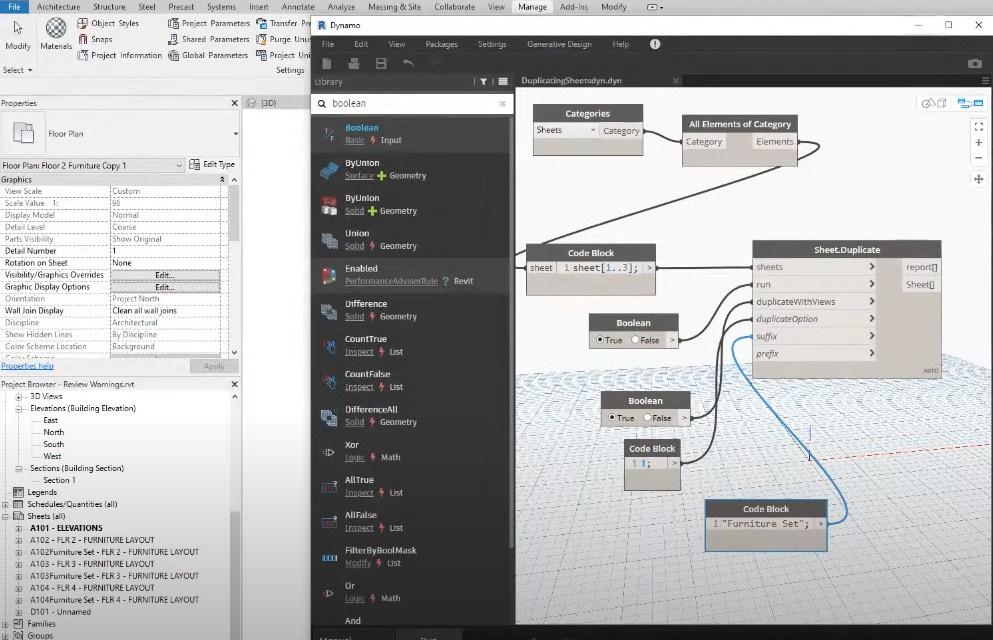993x640 pixels.
Task: Click the Open file icon in Dynamo toolbar
Action: pos(354,63)
